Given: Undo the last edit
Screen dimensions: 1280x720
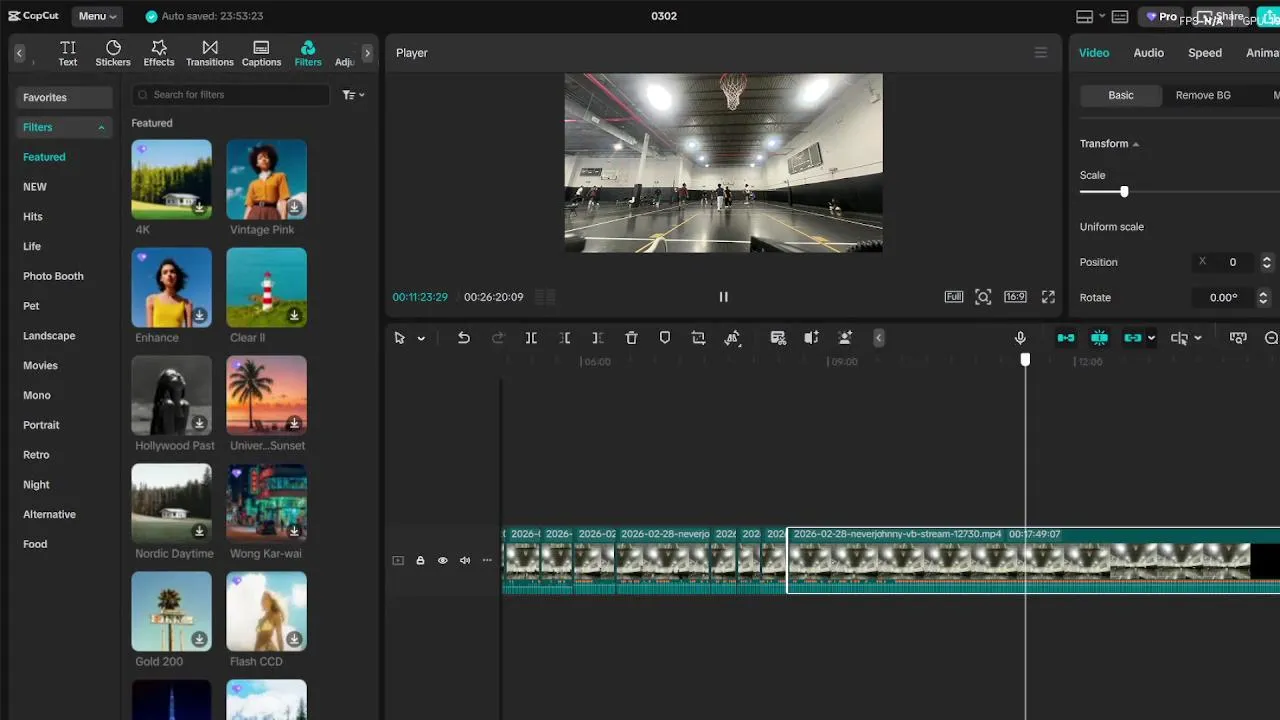Looking at the screenshot, I should (x=464, y=338).
